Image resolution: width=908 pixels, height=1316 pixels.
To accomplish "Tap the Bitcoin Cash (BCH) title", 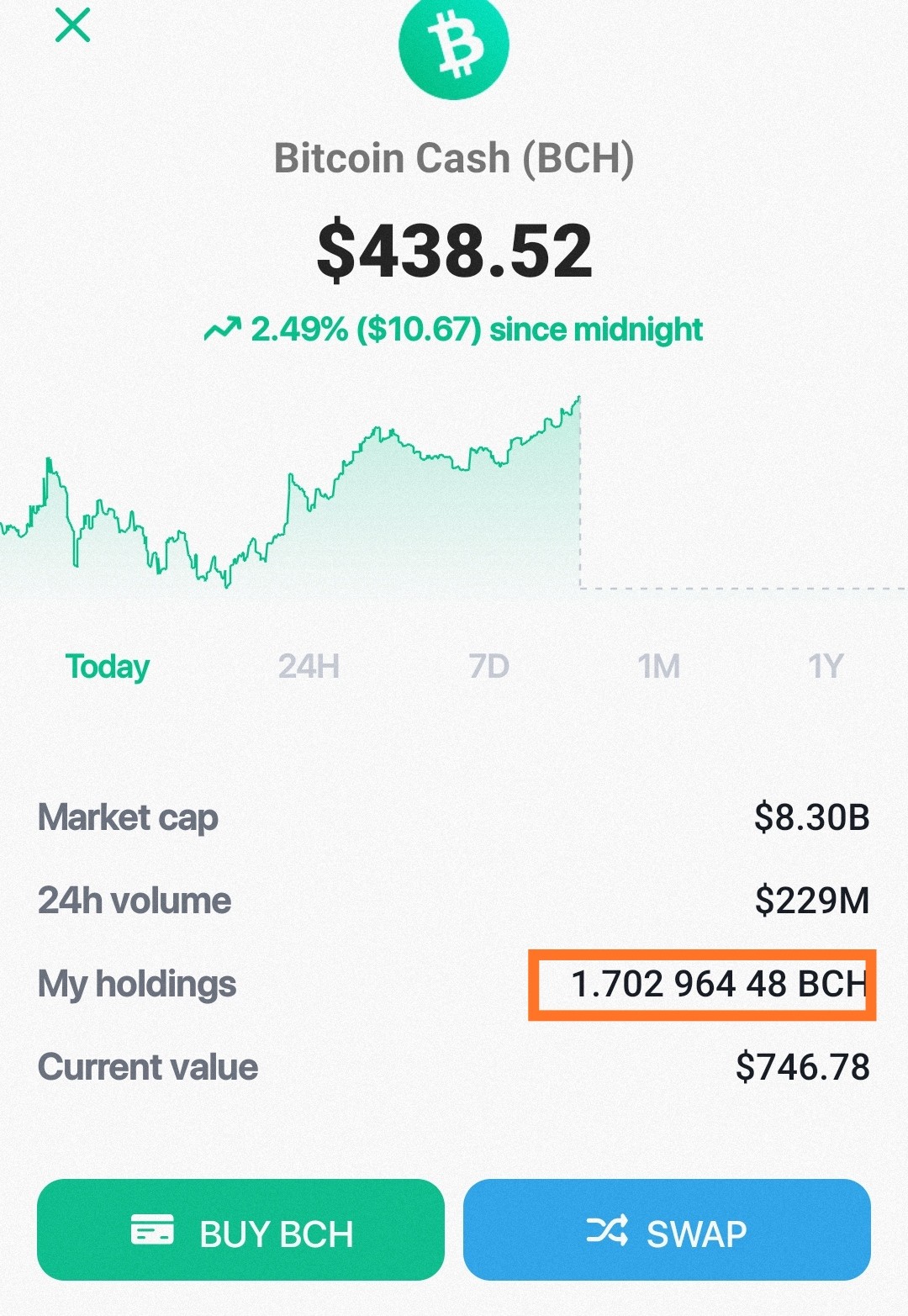I will [x=454, y=158].
